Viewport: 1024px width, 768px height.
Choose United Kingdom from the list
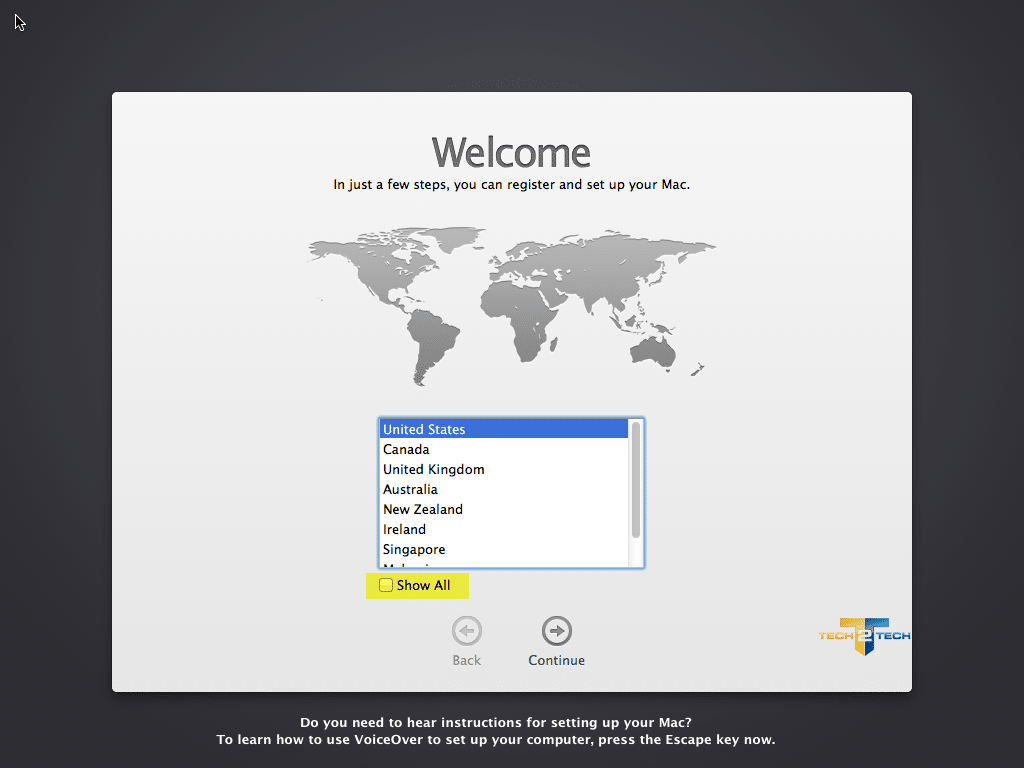(504, 470)
